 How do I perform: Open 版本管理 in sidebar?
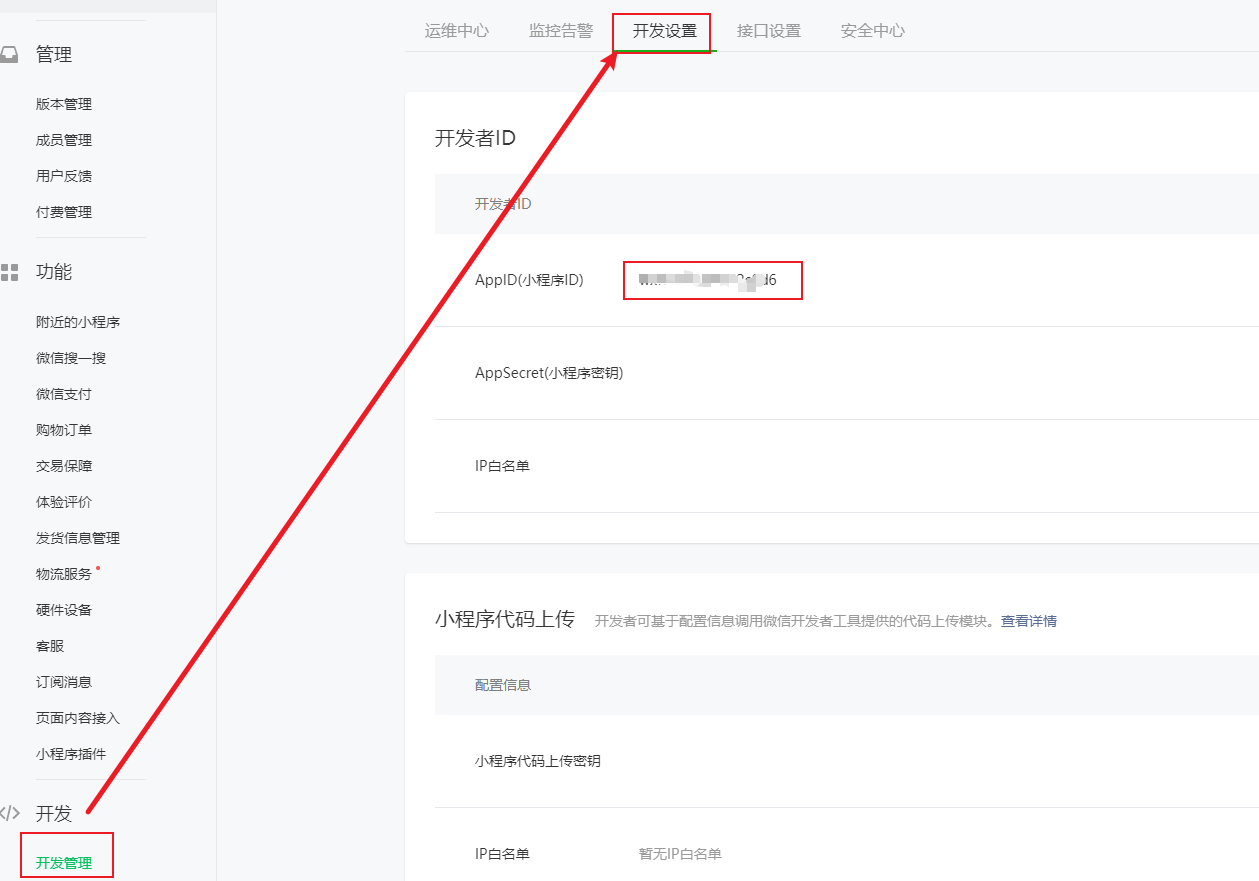pyautogui.click(x=64, y=104)
